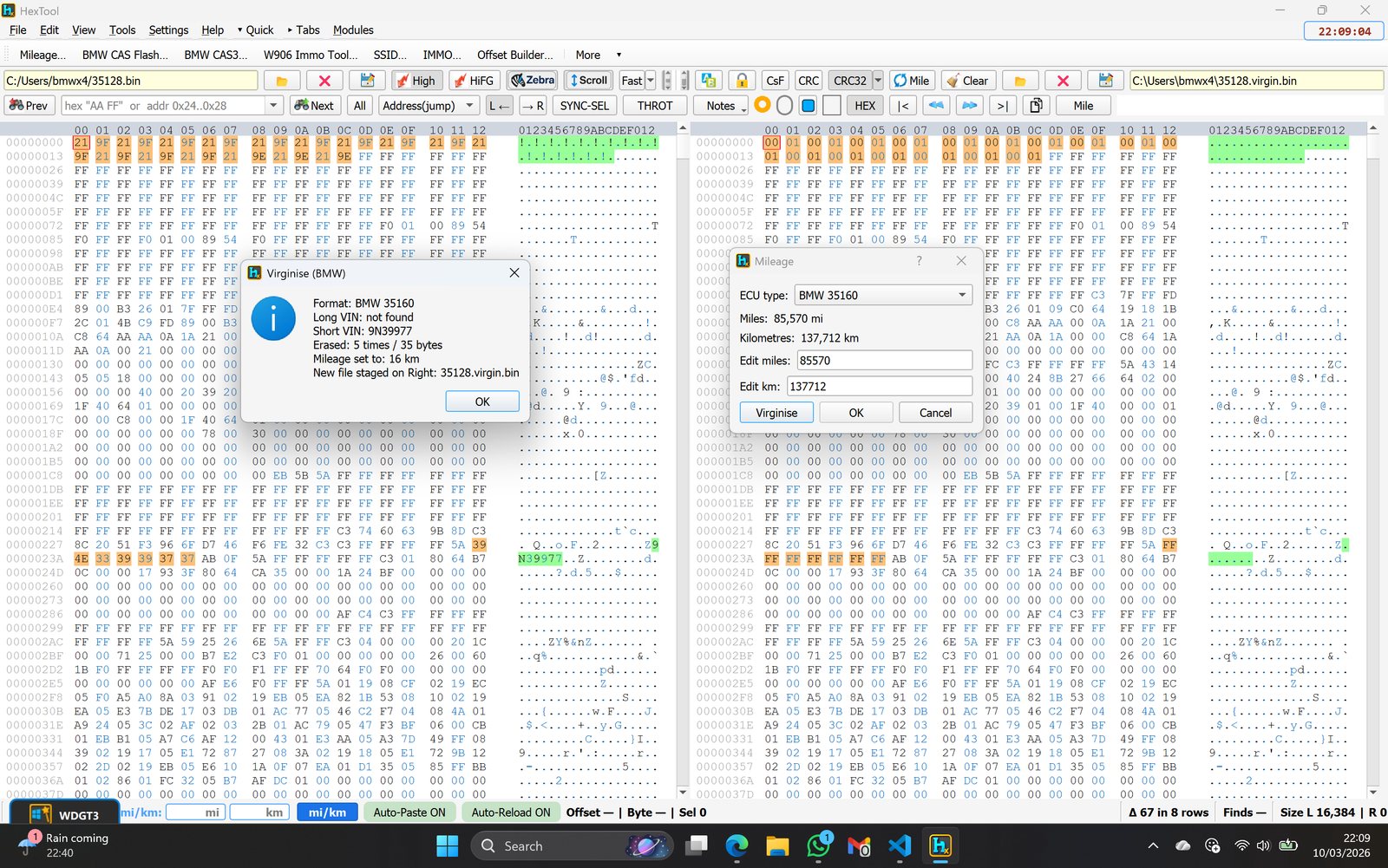1388x868 pixels.
Task: Save left file with floppy disk icon
Action: [x=367, y=81]
